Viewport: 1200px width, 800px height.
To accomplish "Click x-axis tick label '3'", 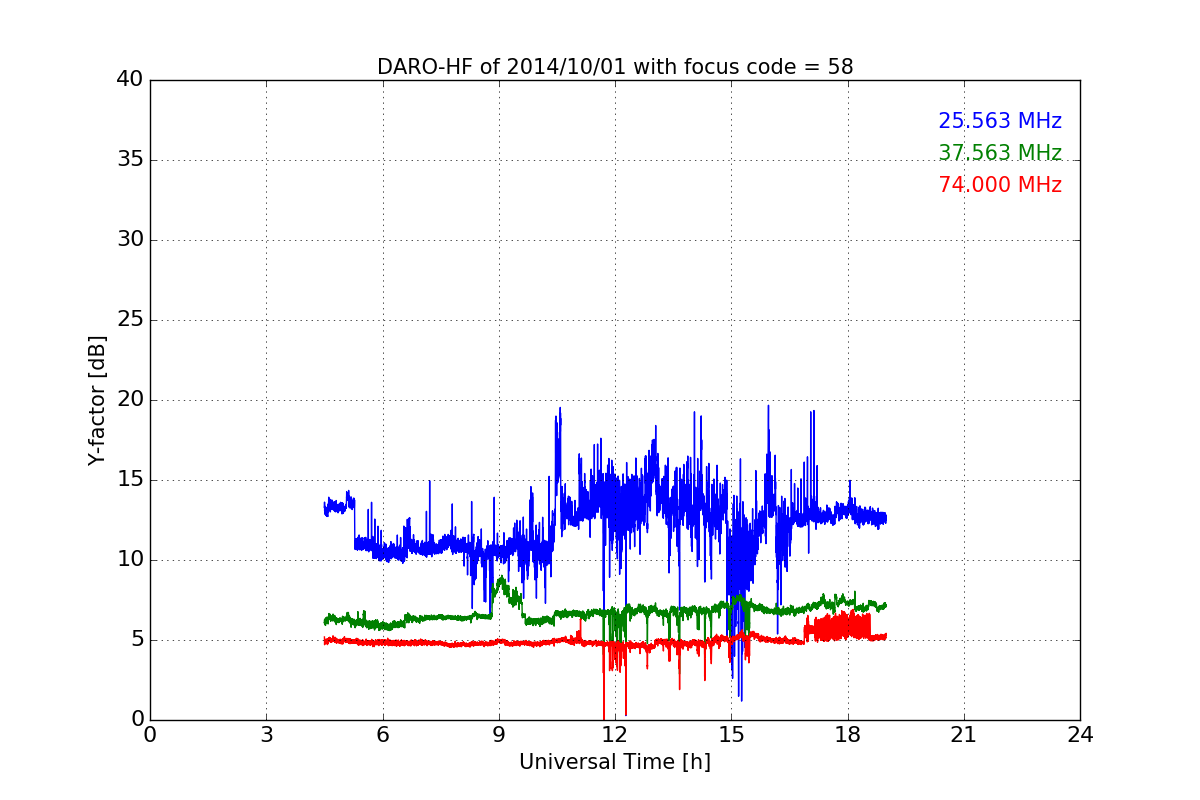I will 266,735.
